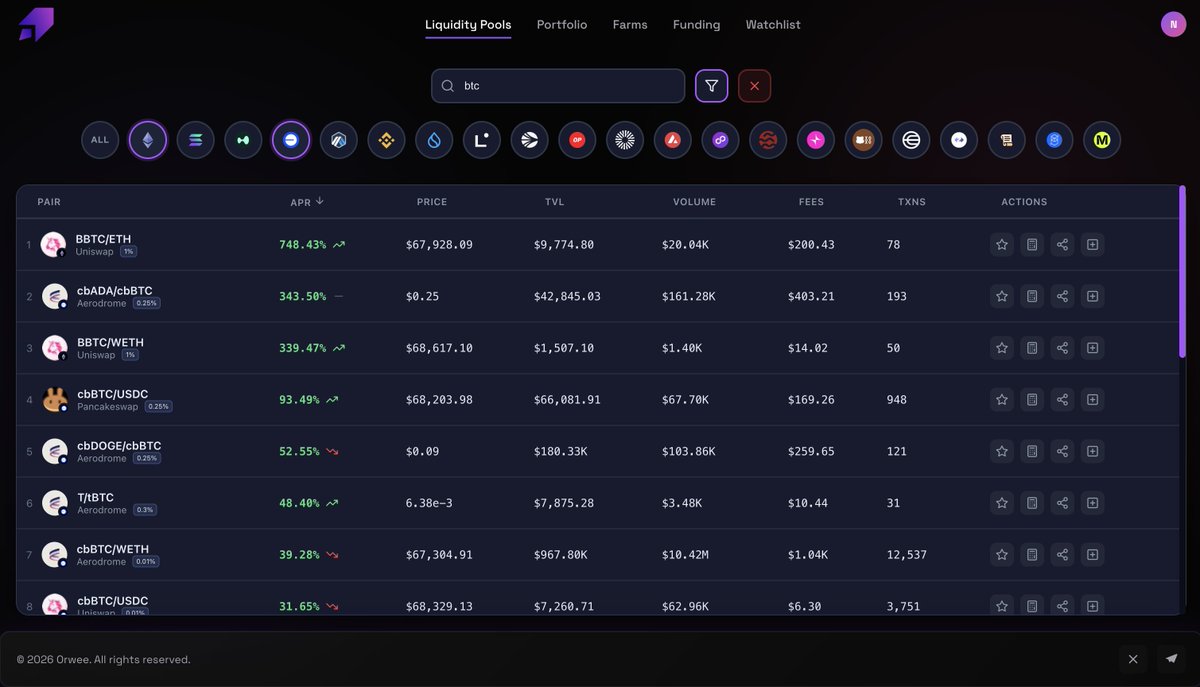
Task: Dismiss the footer bar with X
Action: click(1133, 659)
